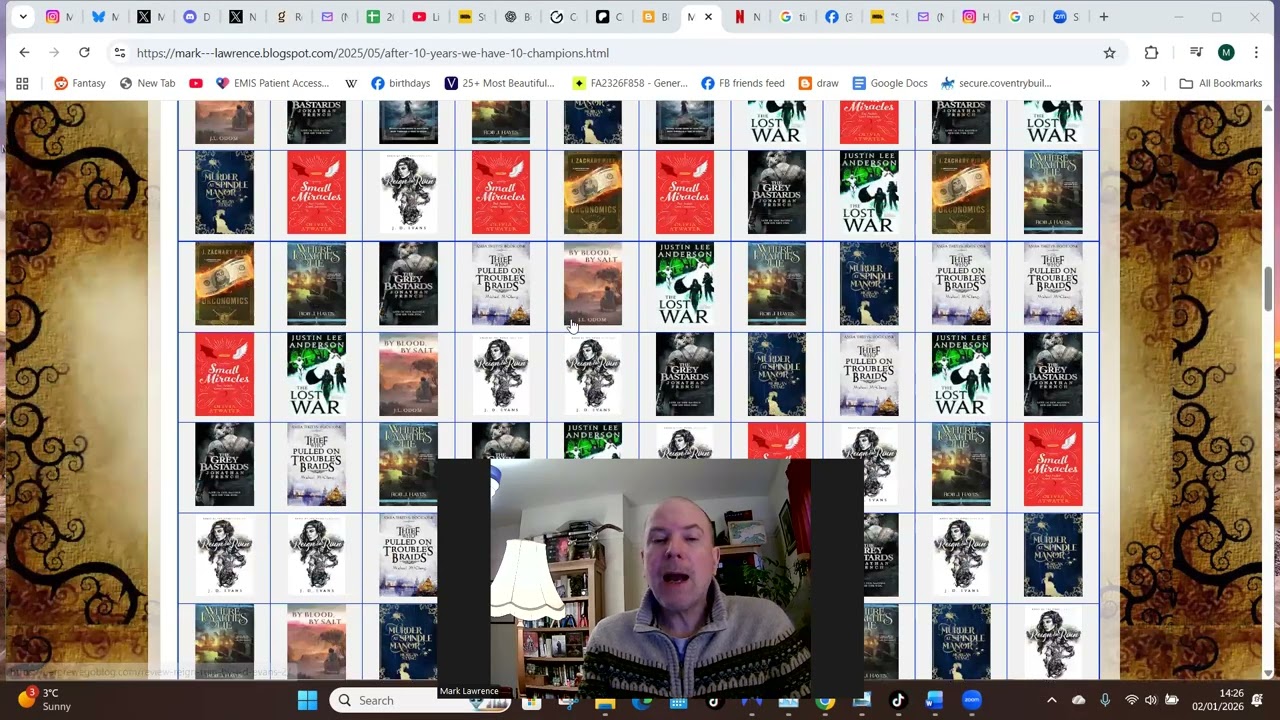Open the Apps grid shortcut
The height and width of the screenshot is (720, 1280).
22,83
